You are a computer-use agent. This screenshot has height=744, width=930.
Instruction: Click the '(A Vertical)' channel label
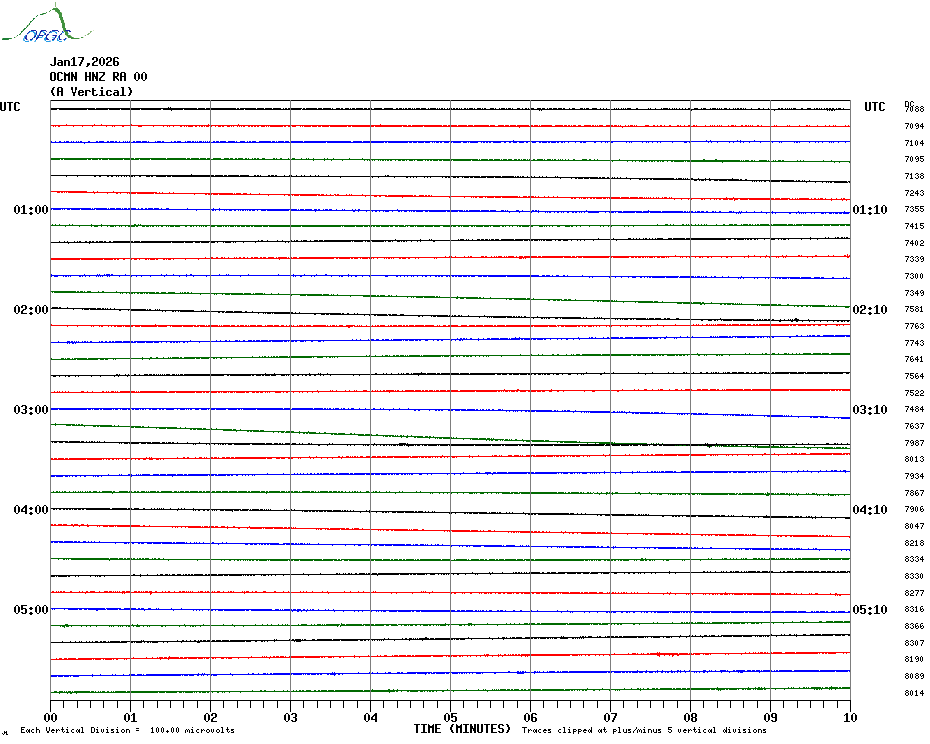pyautogui.click(x=91, y=92)
